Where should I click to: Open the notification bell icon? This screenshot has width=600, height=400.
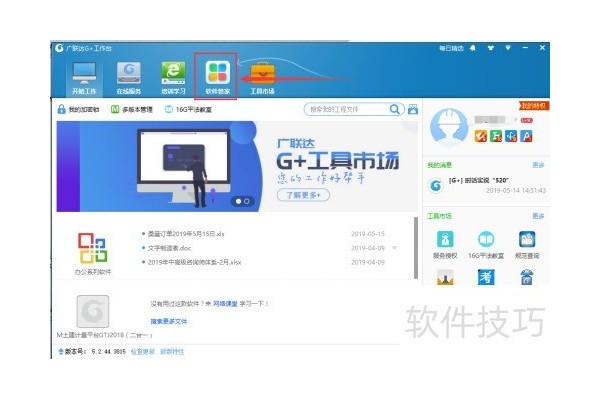click(473, 48)
